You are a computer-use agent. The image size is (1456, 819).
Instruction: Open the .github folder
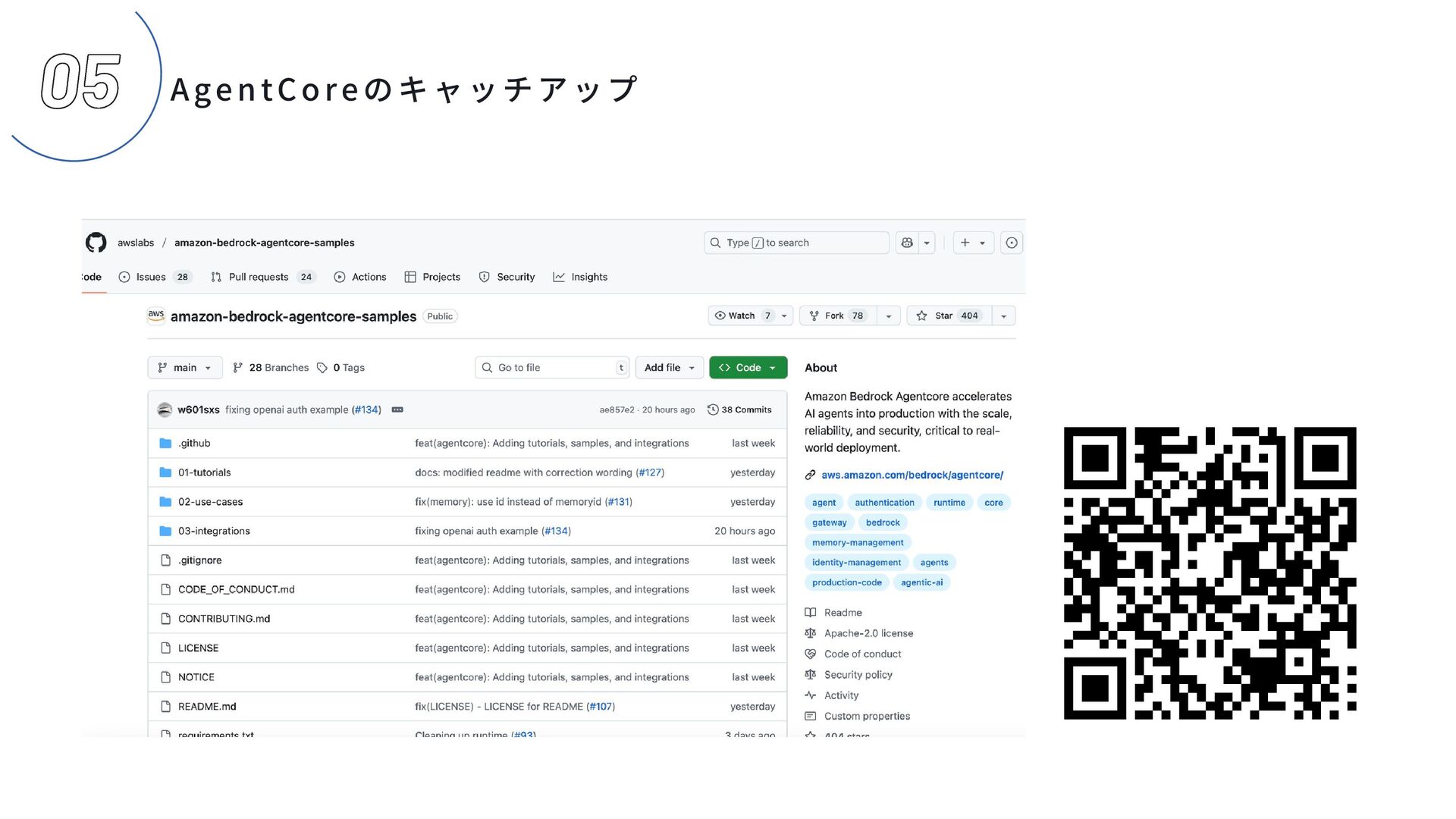(x=194, y=443)
